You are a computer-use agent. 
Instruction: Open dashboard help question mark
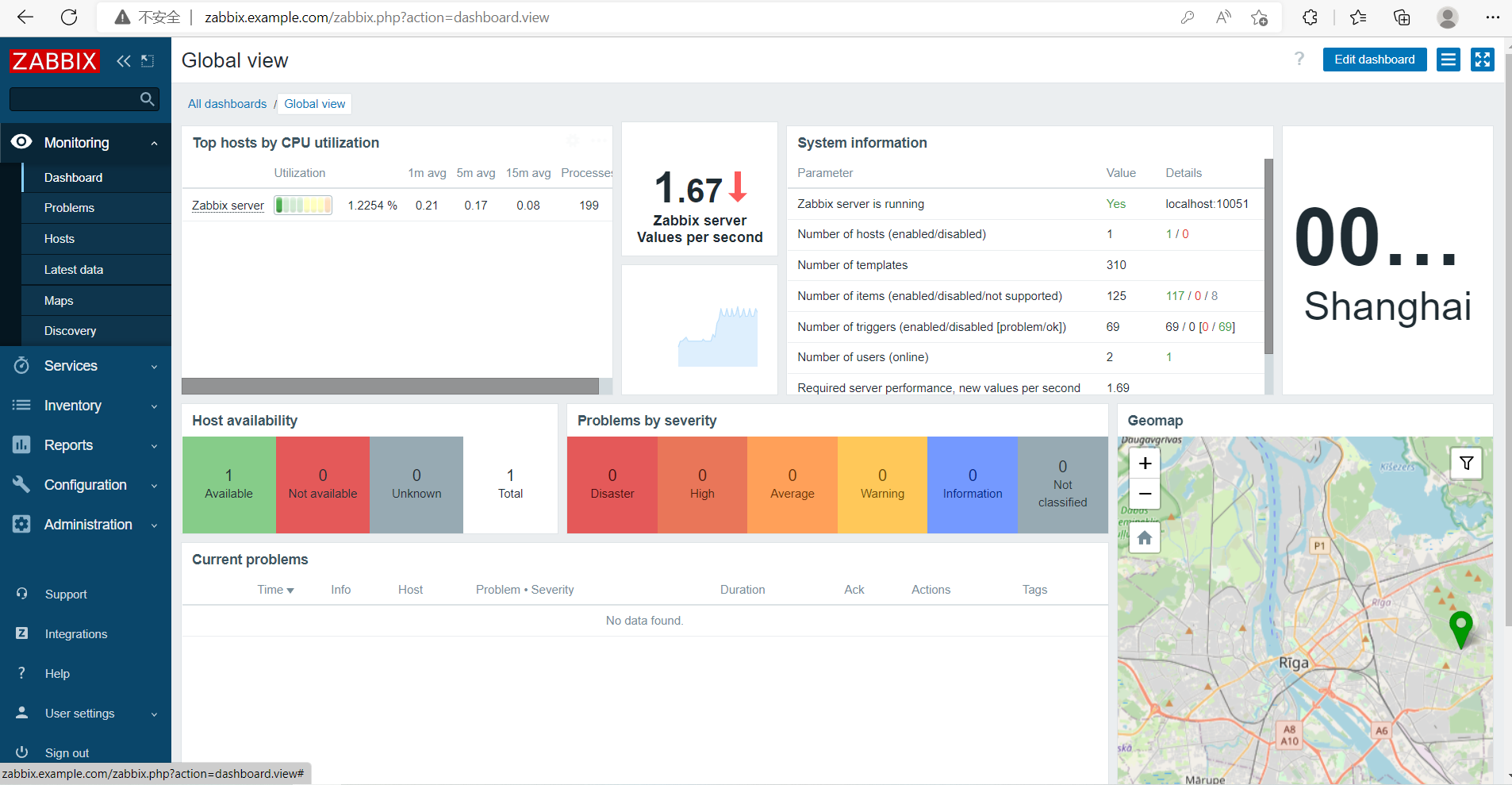tap(1299, 59)
